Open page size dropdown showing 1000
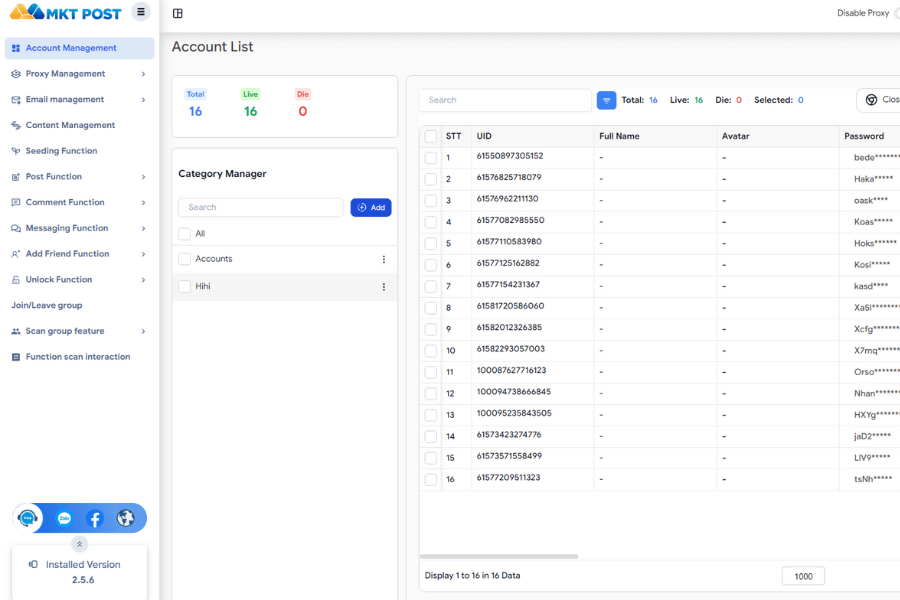The height and width of the screenshot is (600, 900). coord(803,576)
